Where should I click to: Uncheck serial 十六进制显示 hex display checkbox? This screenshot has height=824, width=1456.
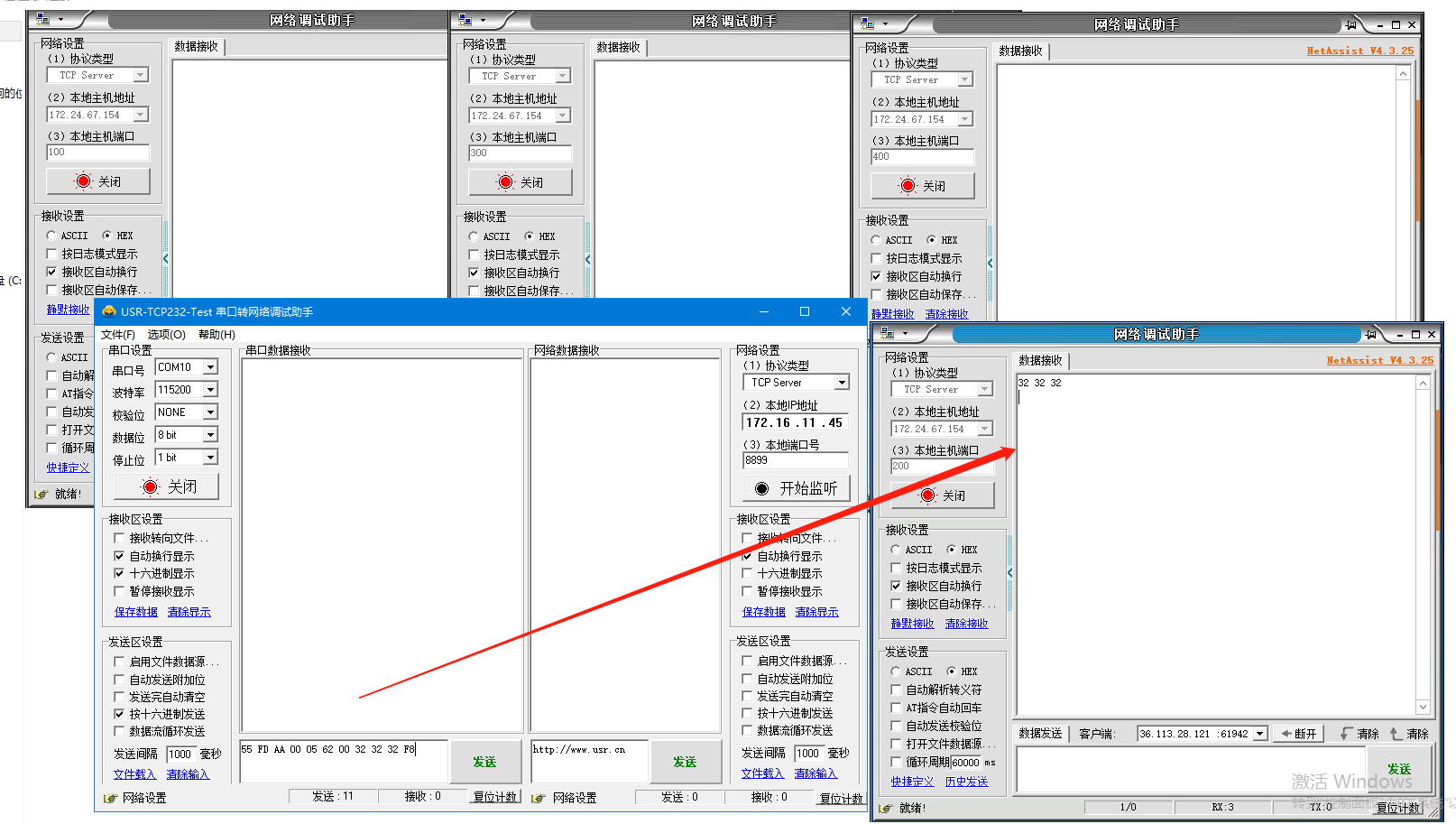[119, 574]
